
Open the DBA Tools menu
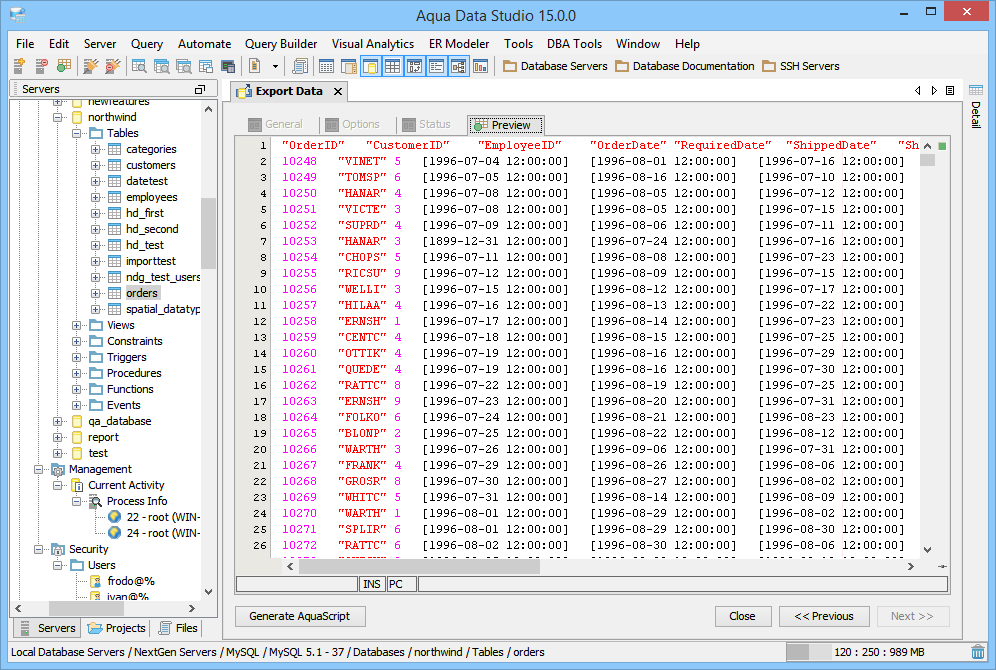point(574,44)
